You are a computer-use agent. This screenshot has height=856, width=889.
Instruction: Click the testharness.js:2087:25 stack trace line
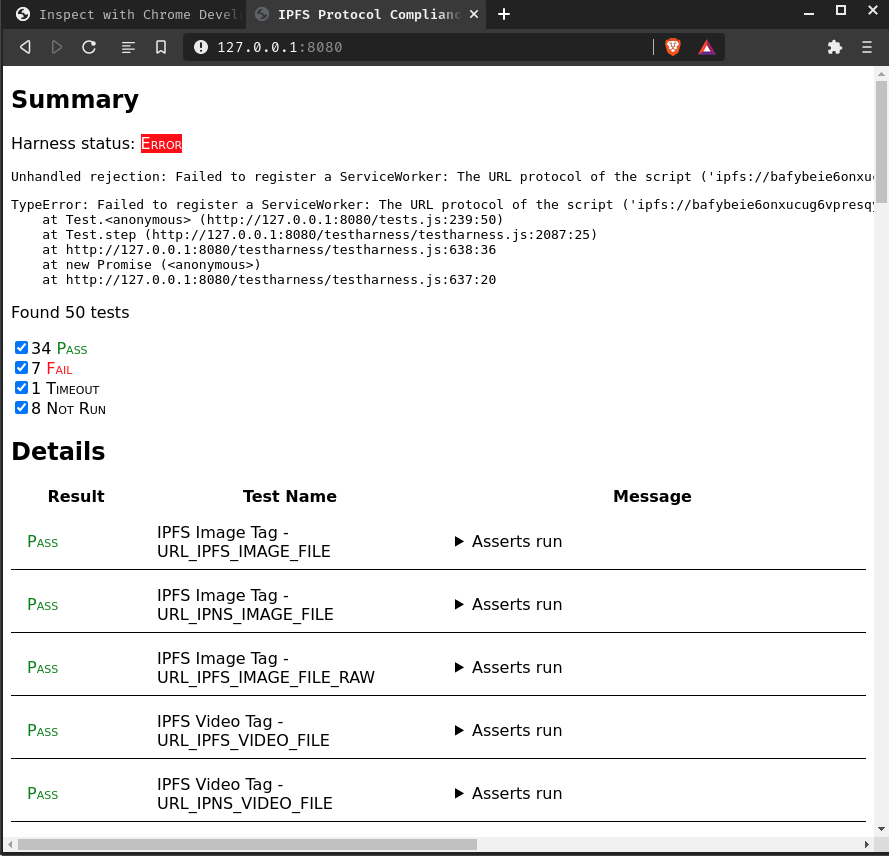point(320,235)
